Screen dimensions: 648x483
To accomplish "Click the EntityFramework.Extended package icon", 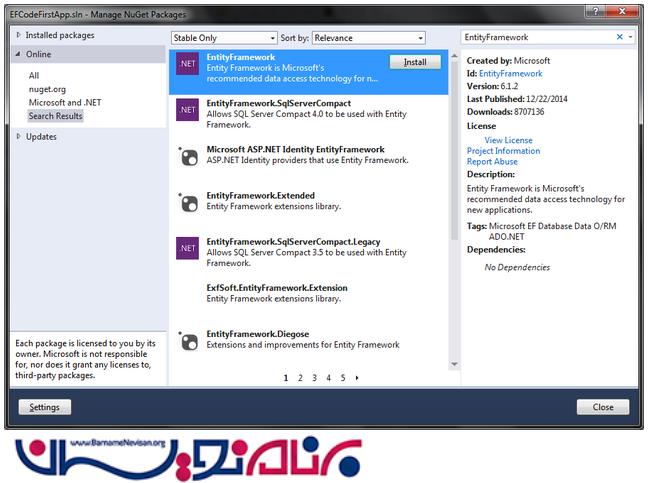I will point(188,202).
